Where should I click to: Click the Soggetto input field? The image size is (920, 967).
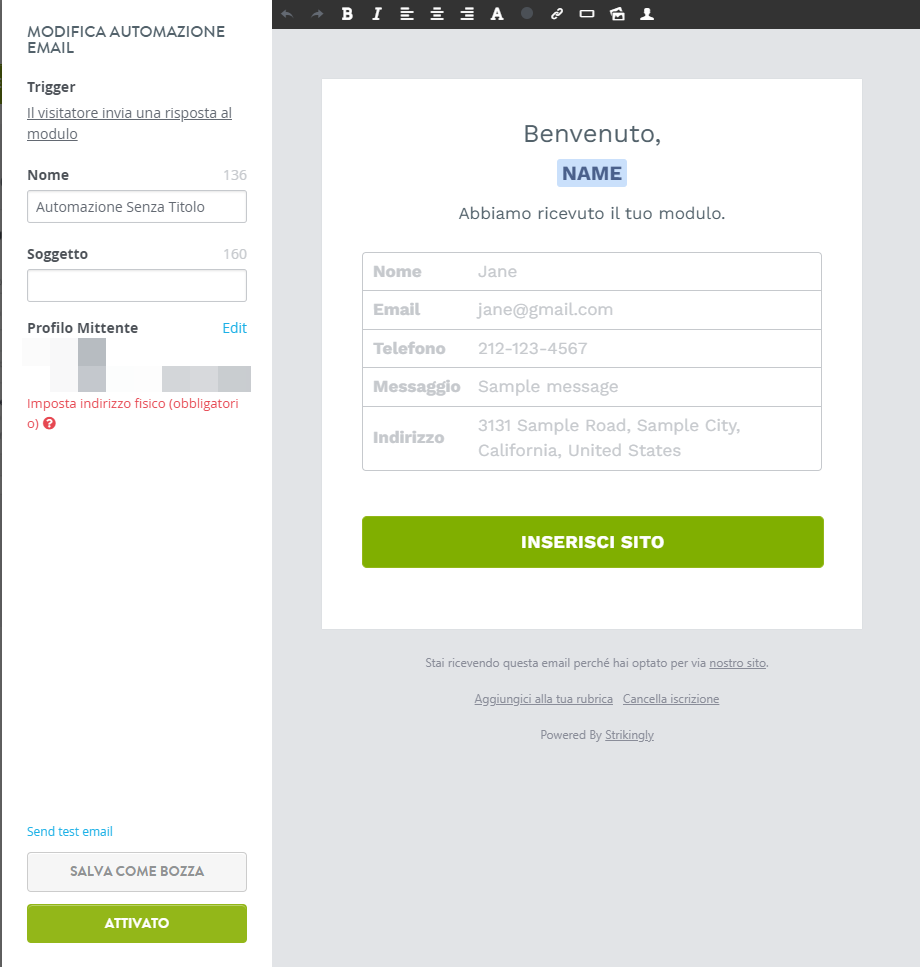137,286
